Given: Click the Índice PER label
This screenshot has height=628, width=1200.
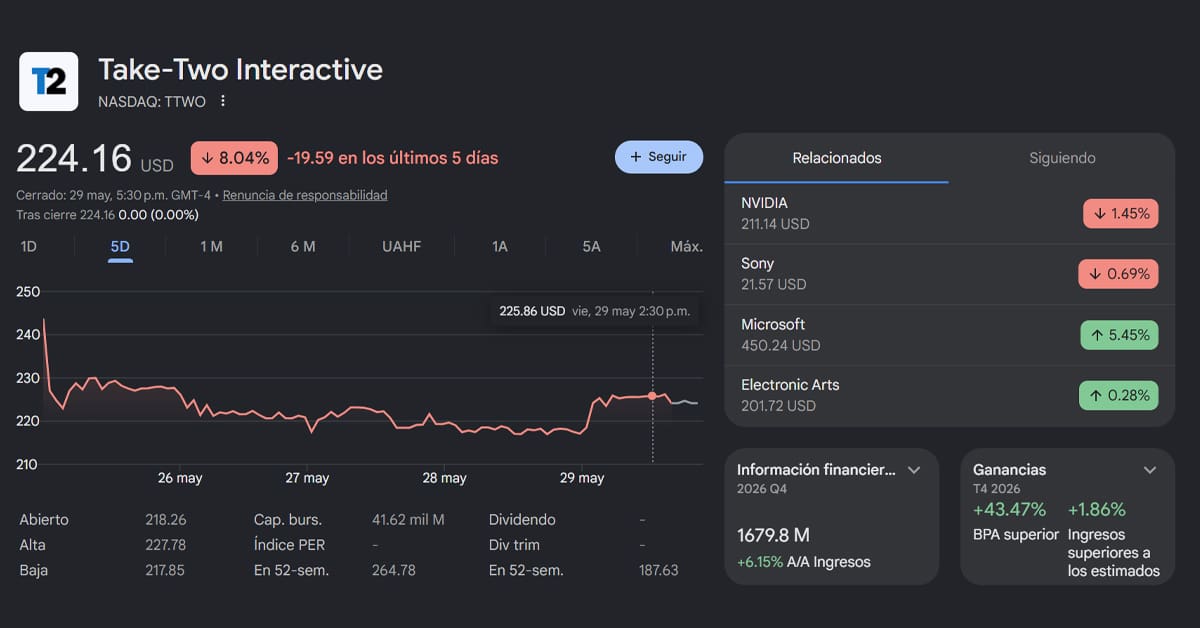Looking at the screenshot, I should click(x=289, y=545).
